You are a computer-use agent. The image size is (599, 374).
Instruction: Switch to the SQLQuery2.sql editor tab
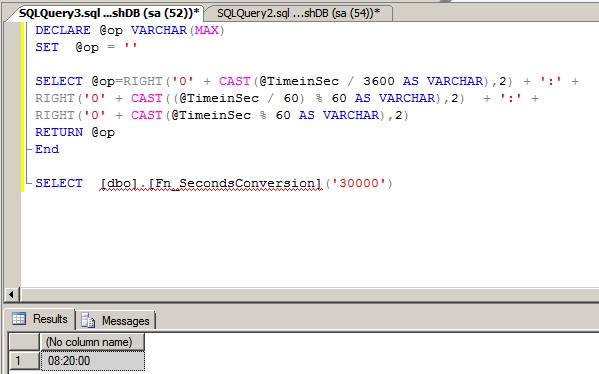[x=298, y=13]
